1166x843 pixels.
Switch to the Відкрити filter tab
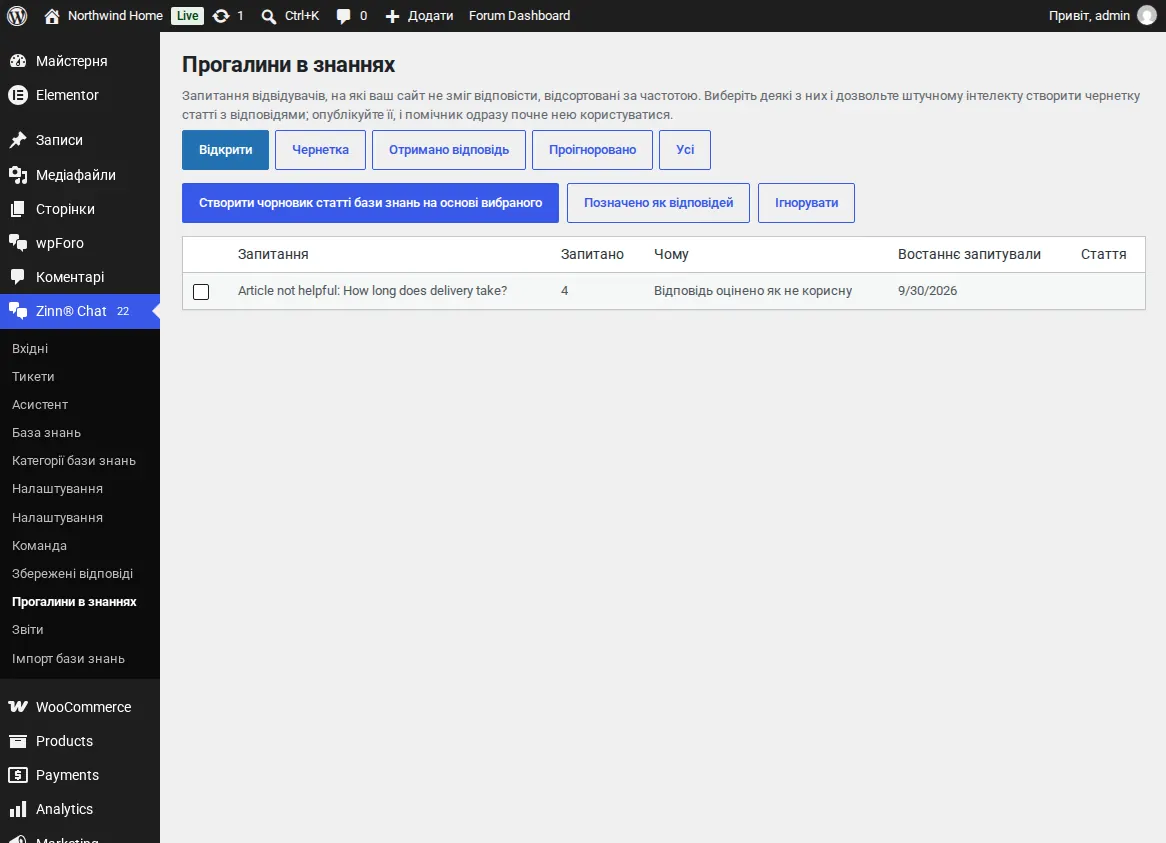[225, 150]
